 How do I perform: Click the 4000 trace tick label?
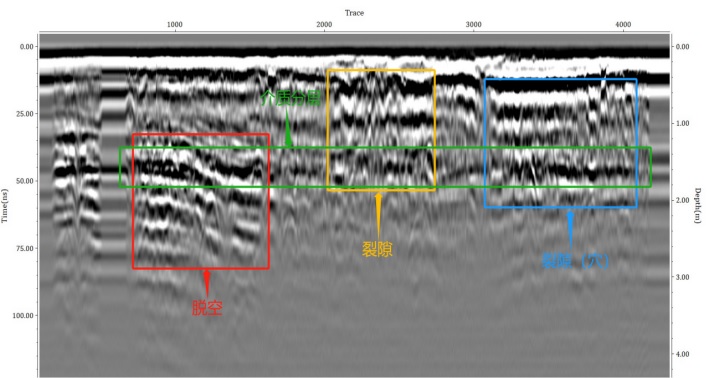pyautogui.click(x=623, y=24)
